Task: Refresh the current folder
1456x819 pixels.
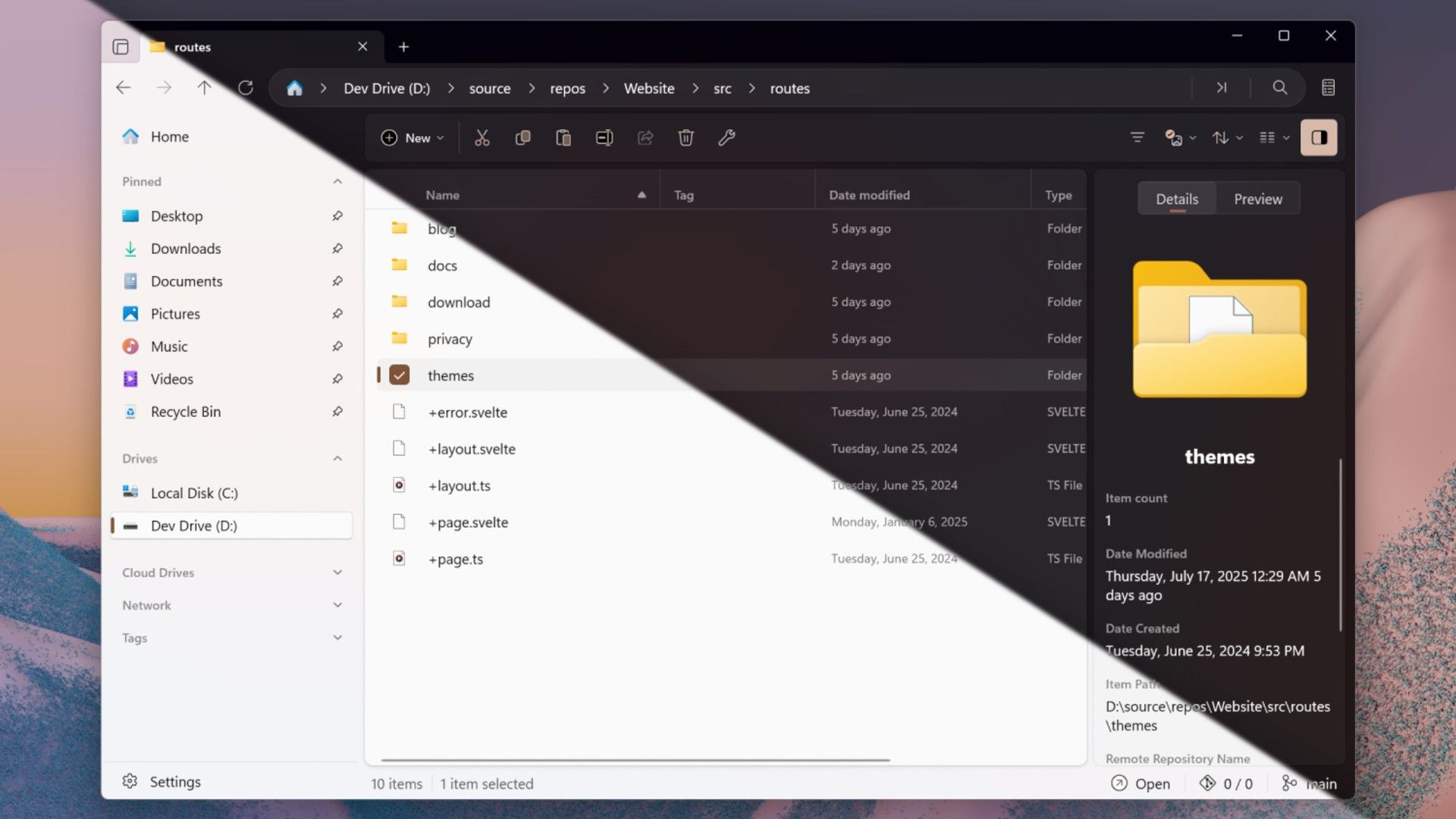Action: click(x=245, y=88)
